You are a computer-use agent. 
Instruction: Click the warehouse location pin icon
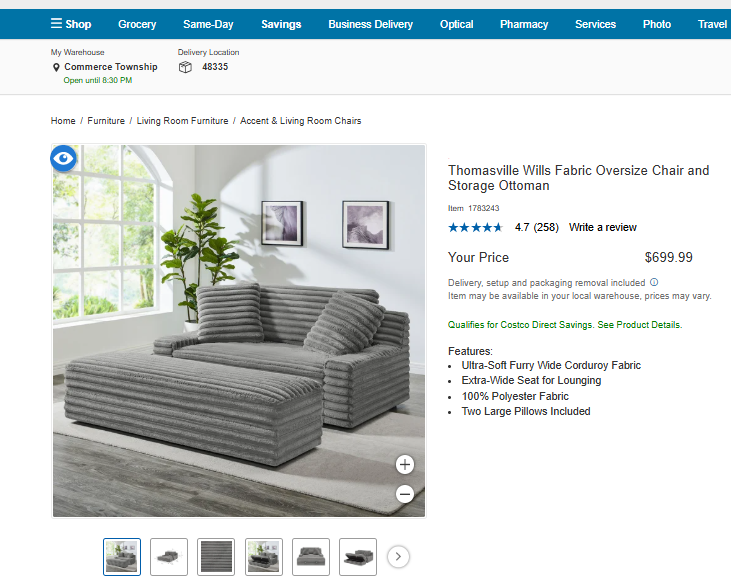click(56, 68)
